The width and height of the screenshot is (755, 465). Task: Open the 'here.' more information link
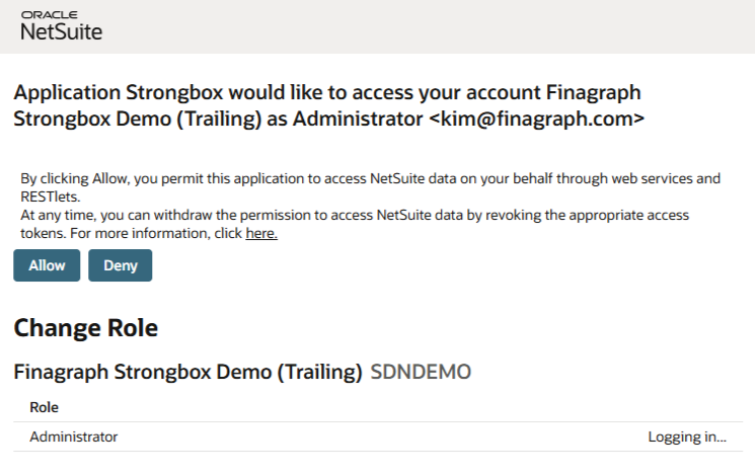(261, 234)
